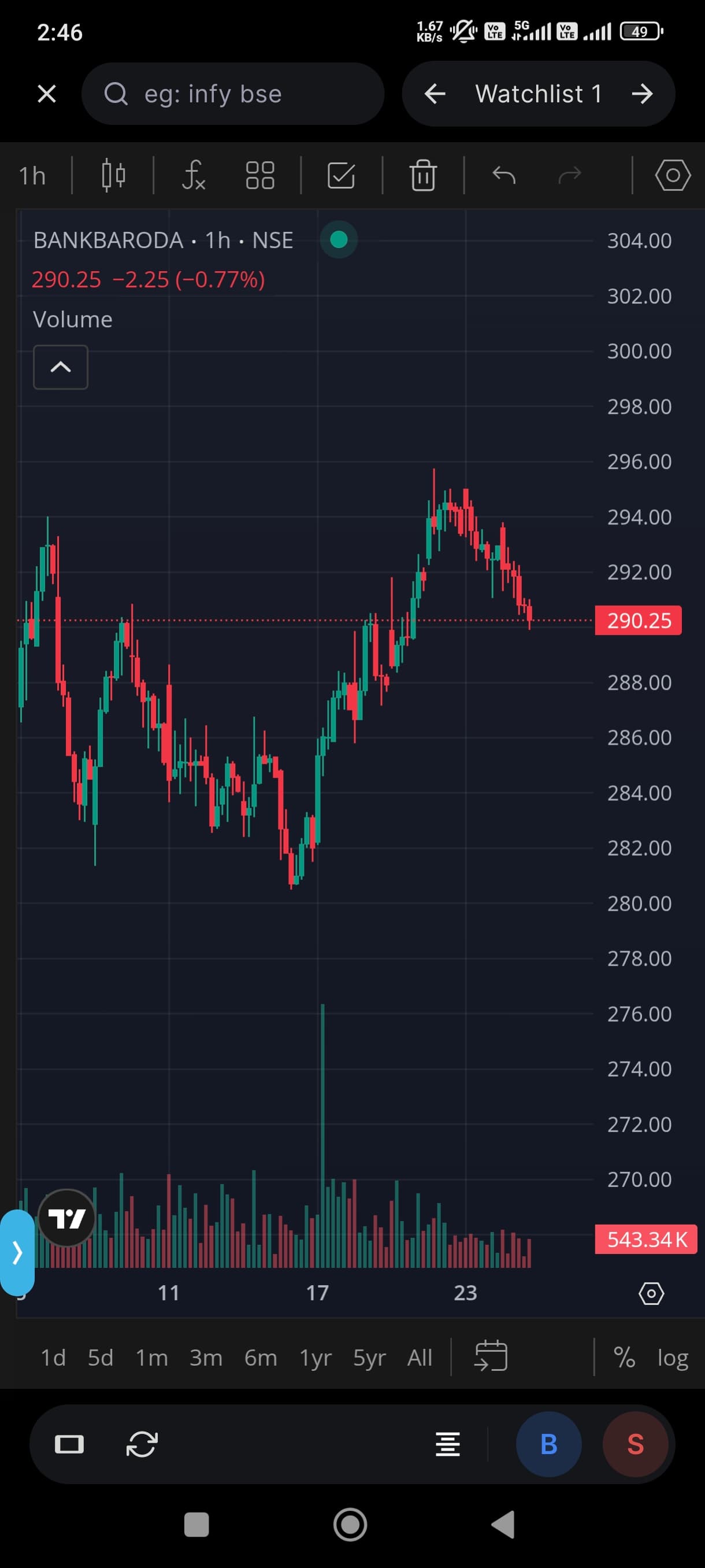This screenshot has width=705, height=1568.
Task: Open the chart layout templates grid
Action: click(x=259, y=176)
